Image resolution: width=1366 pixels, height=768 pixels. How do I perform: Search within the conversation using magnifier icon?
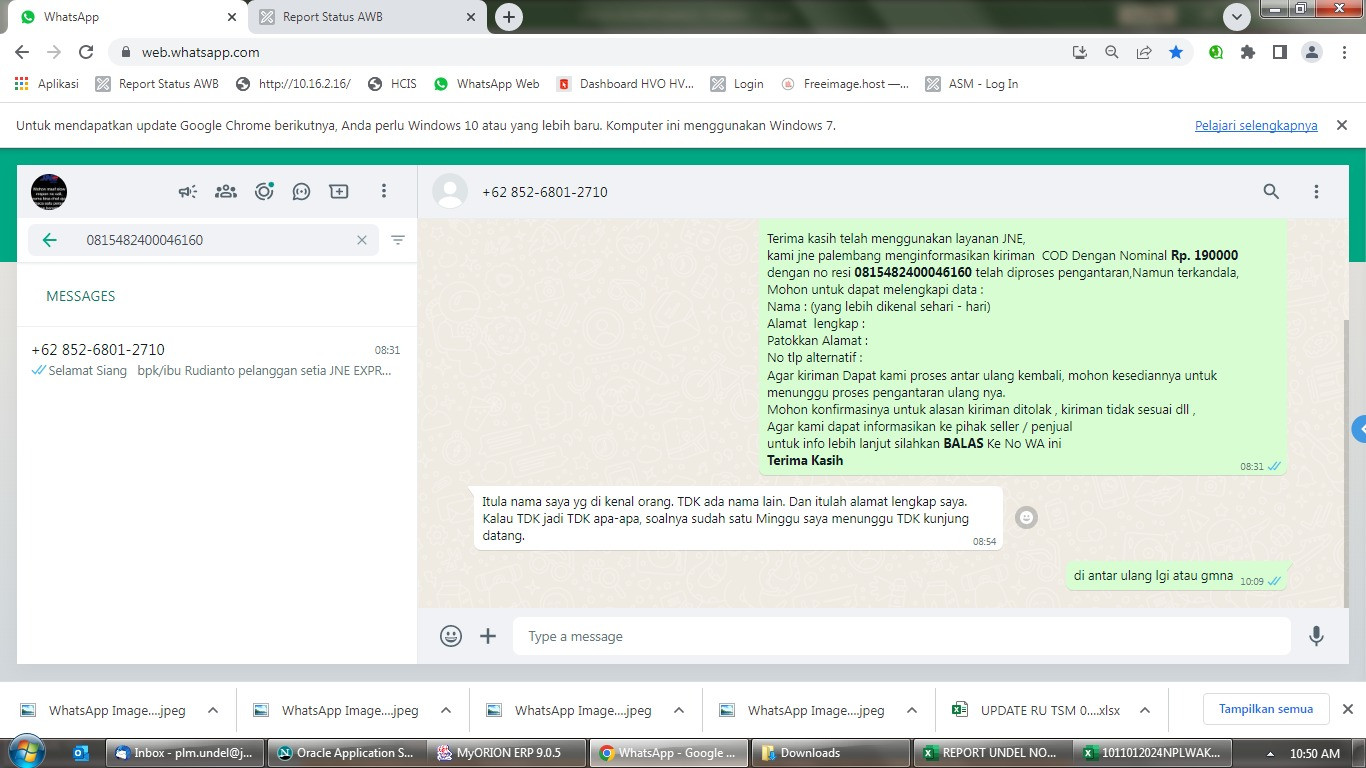click(1271, 191)
